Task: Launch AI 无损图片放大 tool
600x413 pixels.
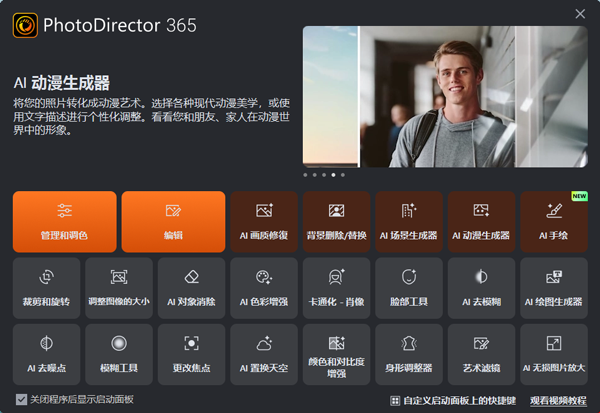Action: tap(554, 354)
